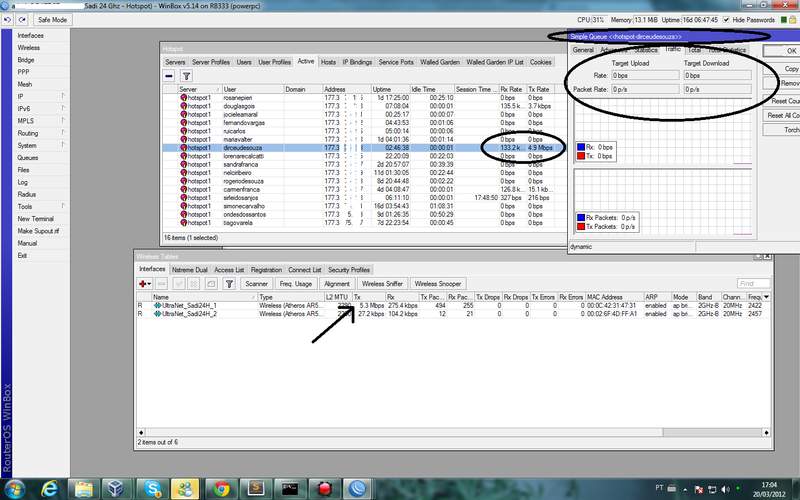Click the UltraNet_Sadi24H_1 interface icon
Screen dimensions: 800x500
point(157,306)
